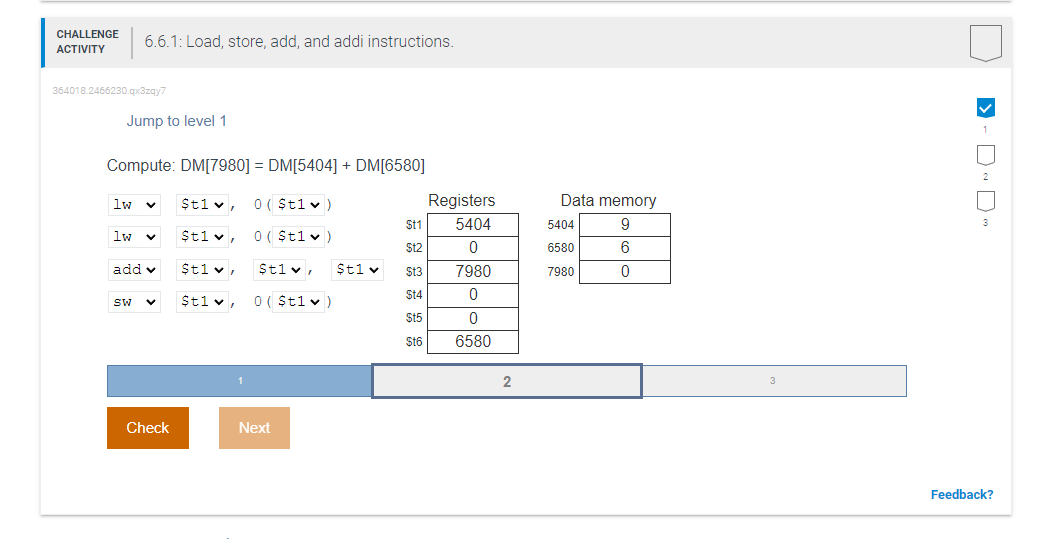Click data memory 6580 value cell 6
The width and height of the screenshot is (1061, 539).
coord(625,248)
